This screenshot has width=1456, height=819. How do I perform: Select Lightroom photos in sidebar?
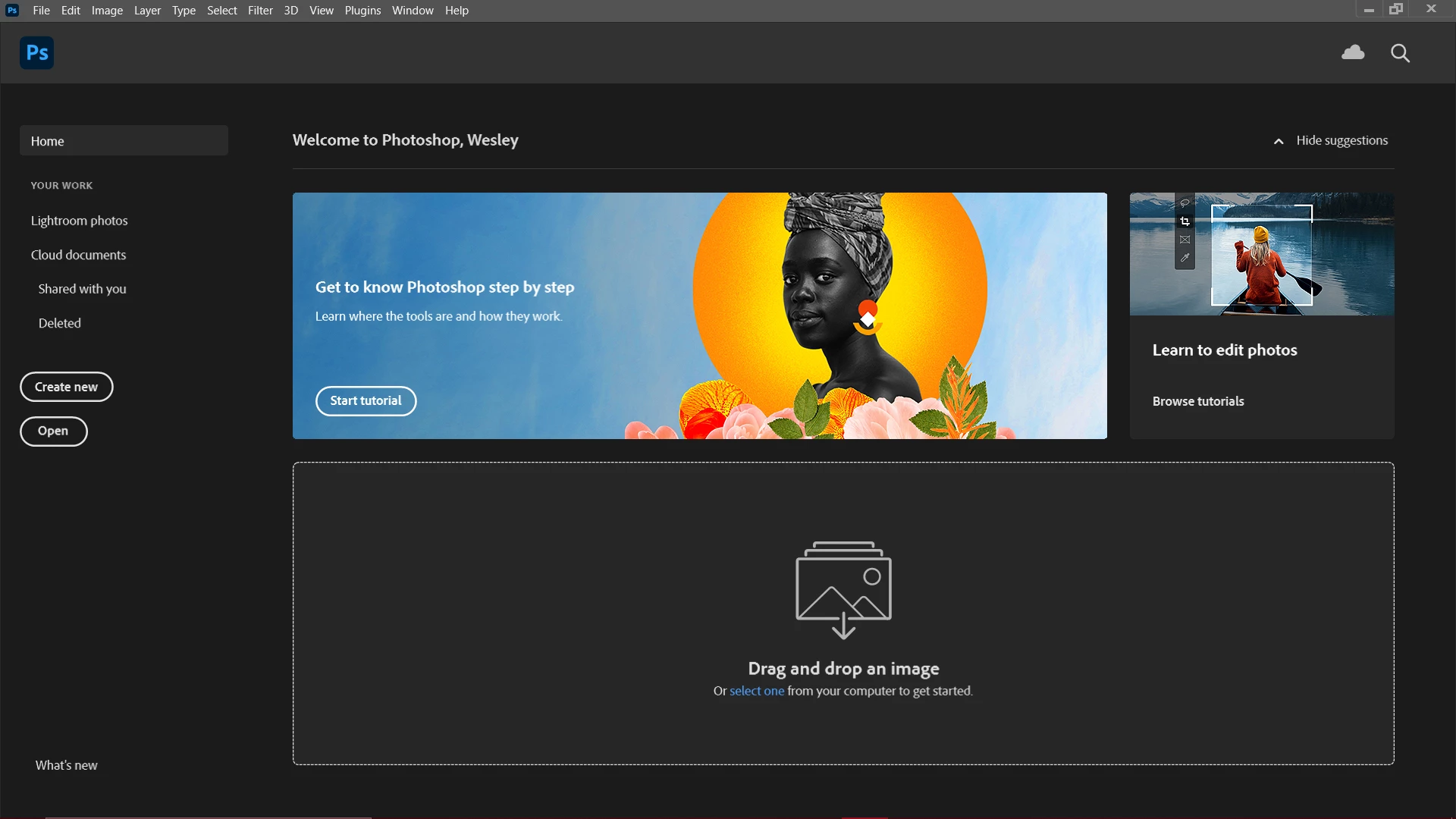tap(79, 221)
